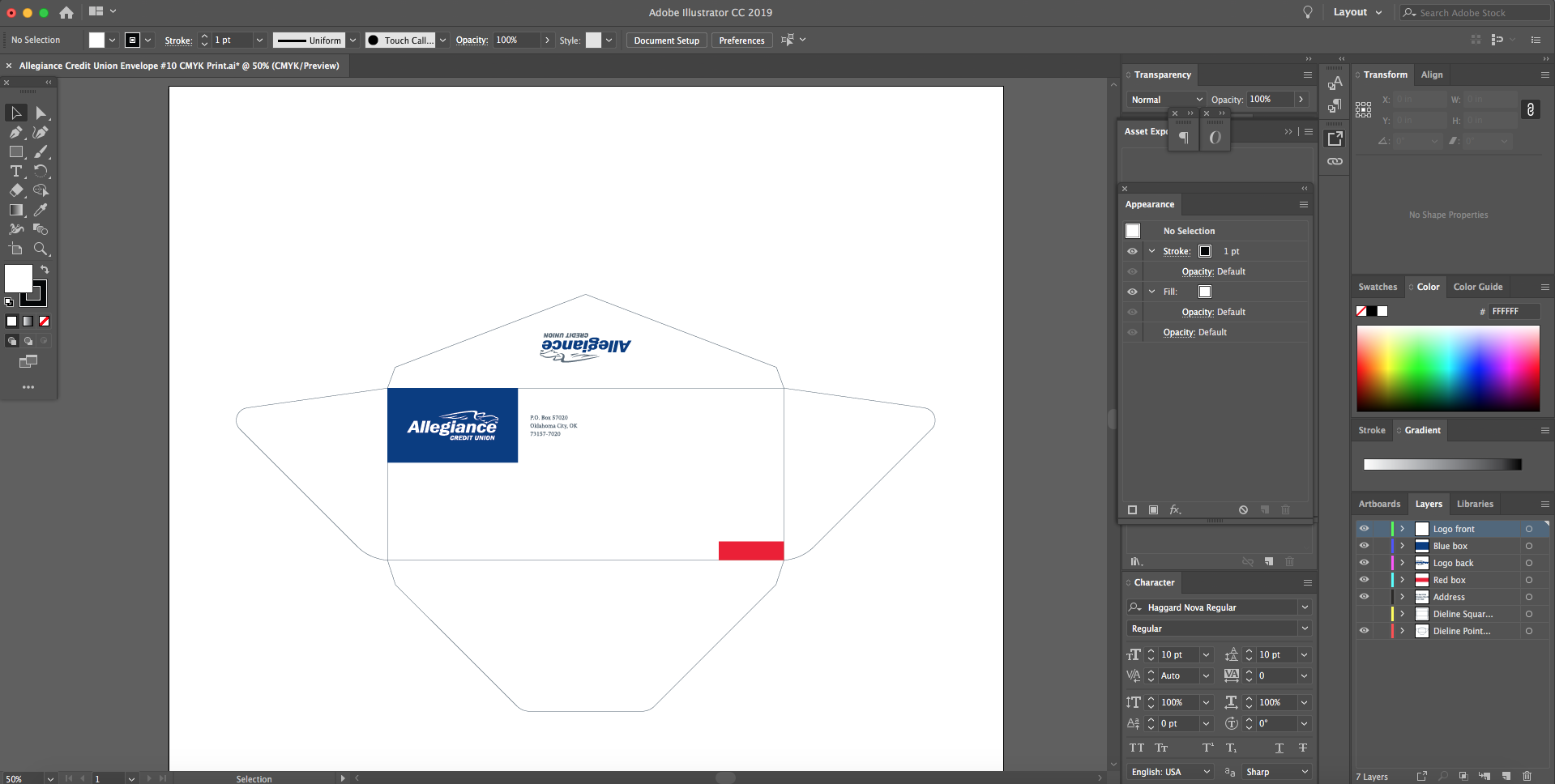Select the Eraser tool

(16, 190)
